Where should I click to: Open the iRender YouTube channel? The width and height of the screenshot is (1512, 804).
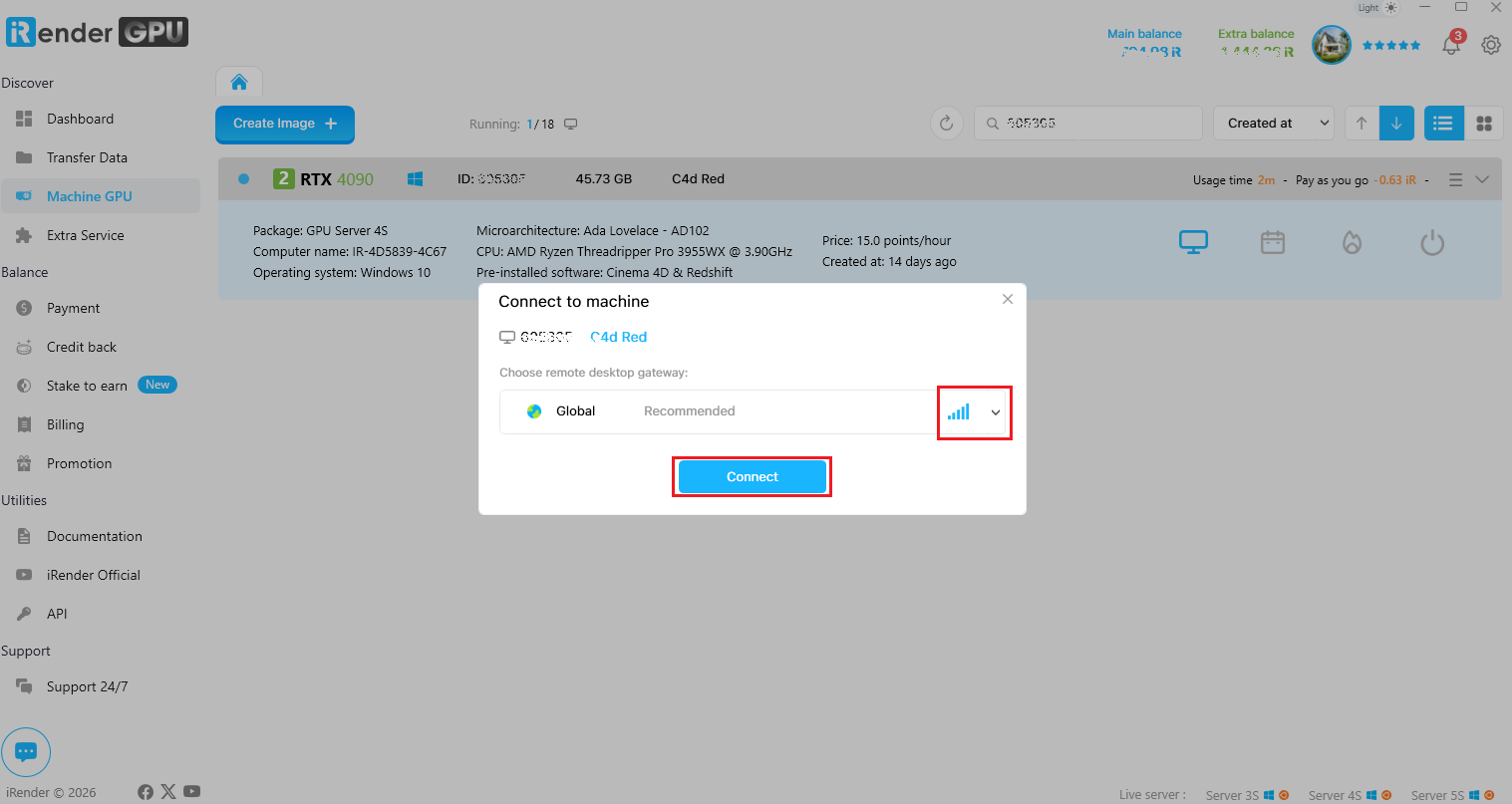pos(192,792)
